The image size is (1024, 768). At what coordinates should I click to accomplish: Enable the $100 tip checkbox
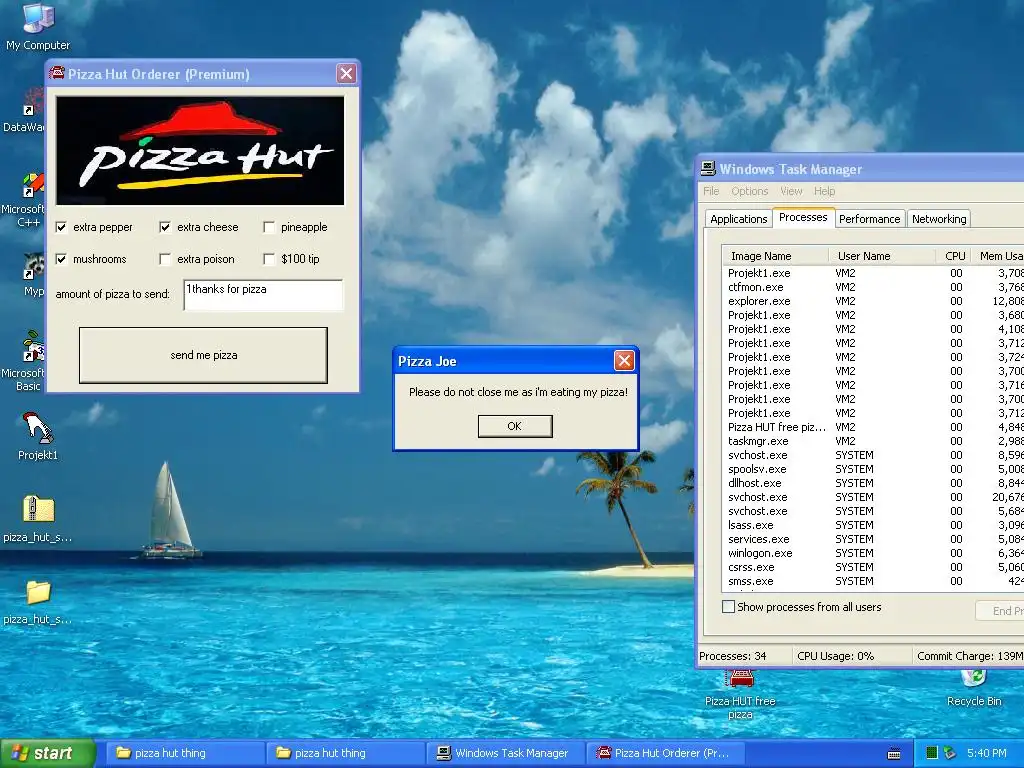coord(268,259)
